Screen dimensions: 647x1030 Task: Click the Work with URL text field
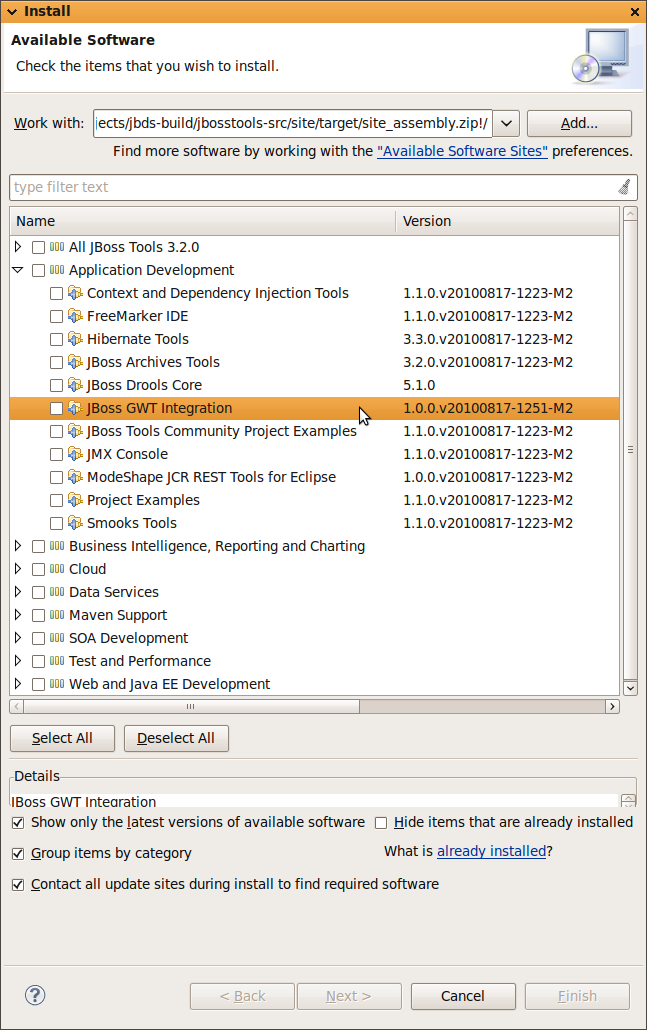click(x=292, y=123)
